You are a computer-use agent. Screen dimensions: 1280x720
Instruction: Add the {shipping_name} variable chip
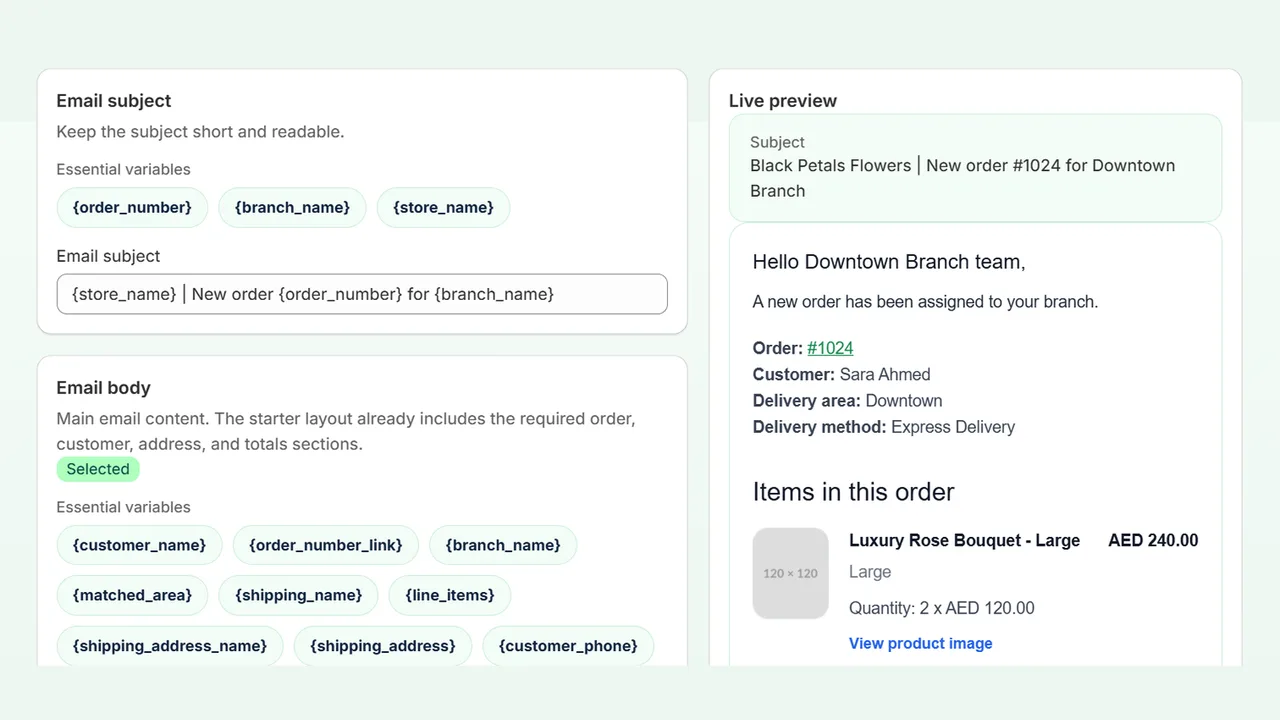click(298, 595)
